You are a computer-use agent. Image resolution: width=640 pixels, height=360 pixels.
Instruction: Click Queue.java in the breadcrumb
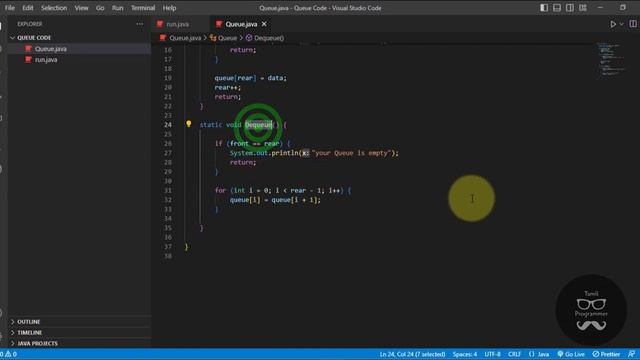point(185,38)
